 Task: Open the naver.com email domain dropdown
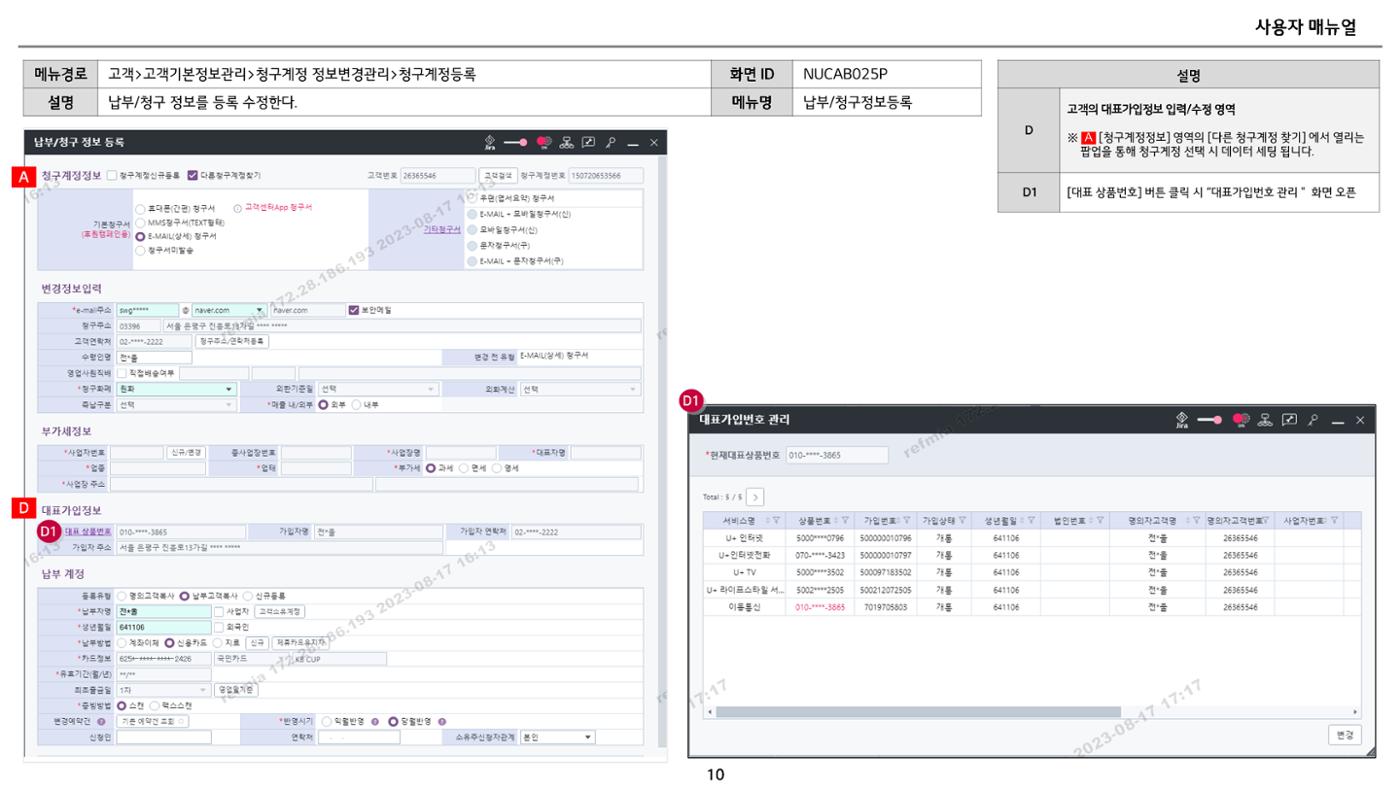[x=229, y=310]
